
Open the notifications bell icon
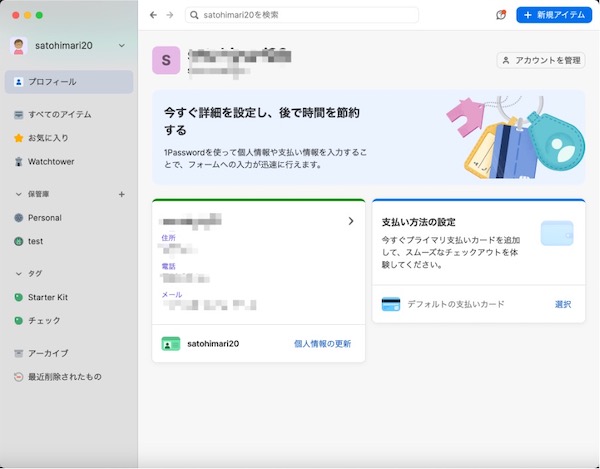click(501, 15)
